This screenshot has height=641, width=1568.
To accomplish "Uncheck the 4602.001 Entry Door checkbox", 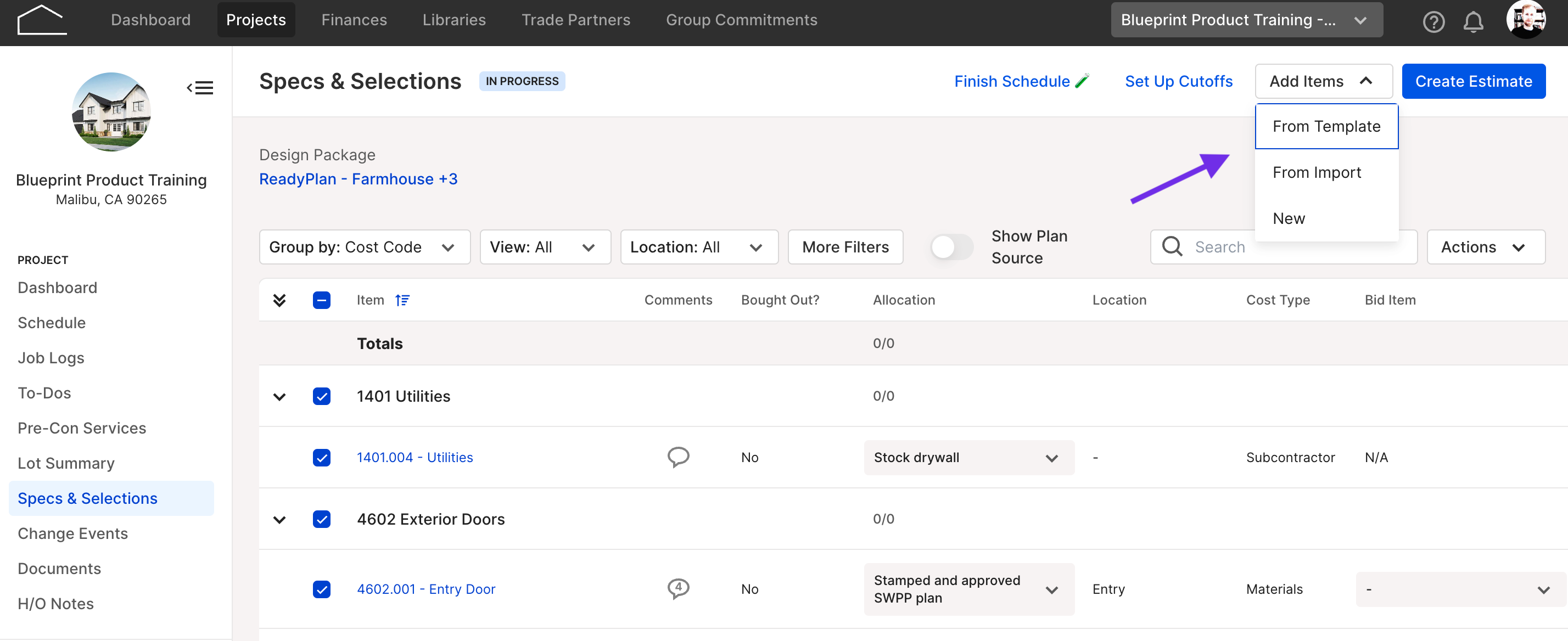I will [x=321, y=589].
